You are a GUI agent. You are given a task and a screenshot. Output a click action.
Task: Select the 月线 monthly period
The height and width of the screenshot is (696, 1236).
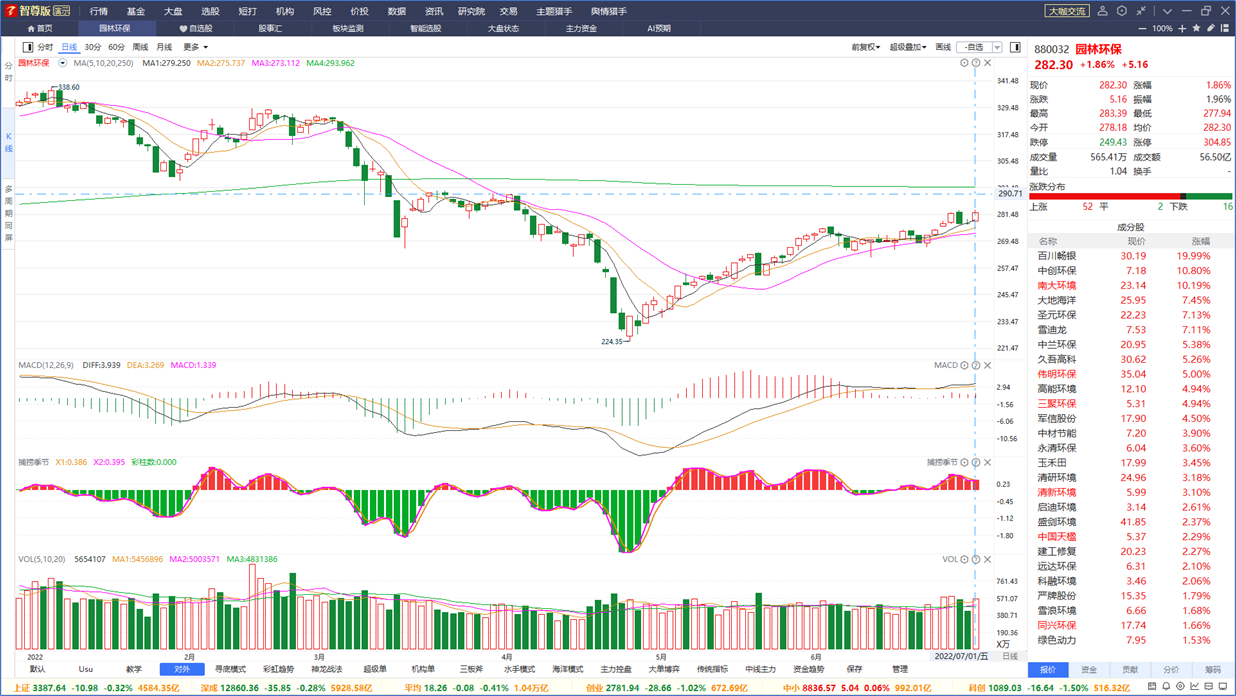tap(164, 47)
